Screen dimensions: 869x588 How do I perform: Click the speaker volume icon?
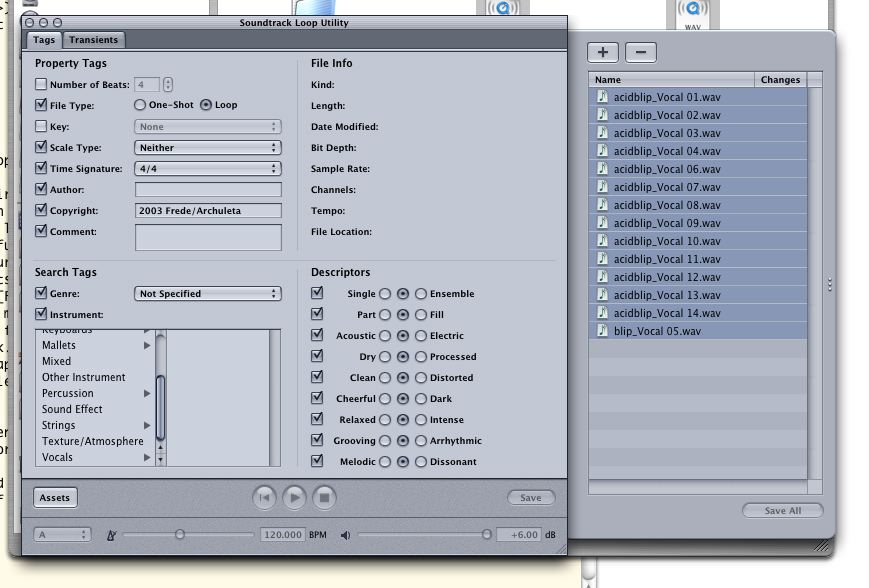tap(345, 535)
